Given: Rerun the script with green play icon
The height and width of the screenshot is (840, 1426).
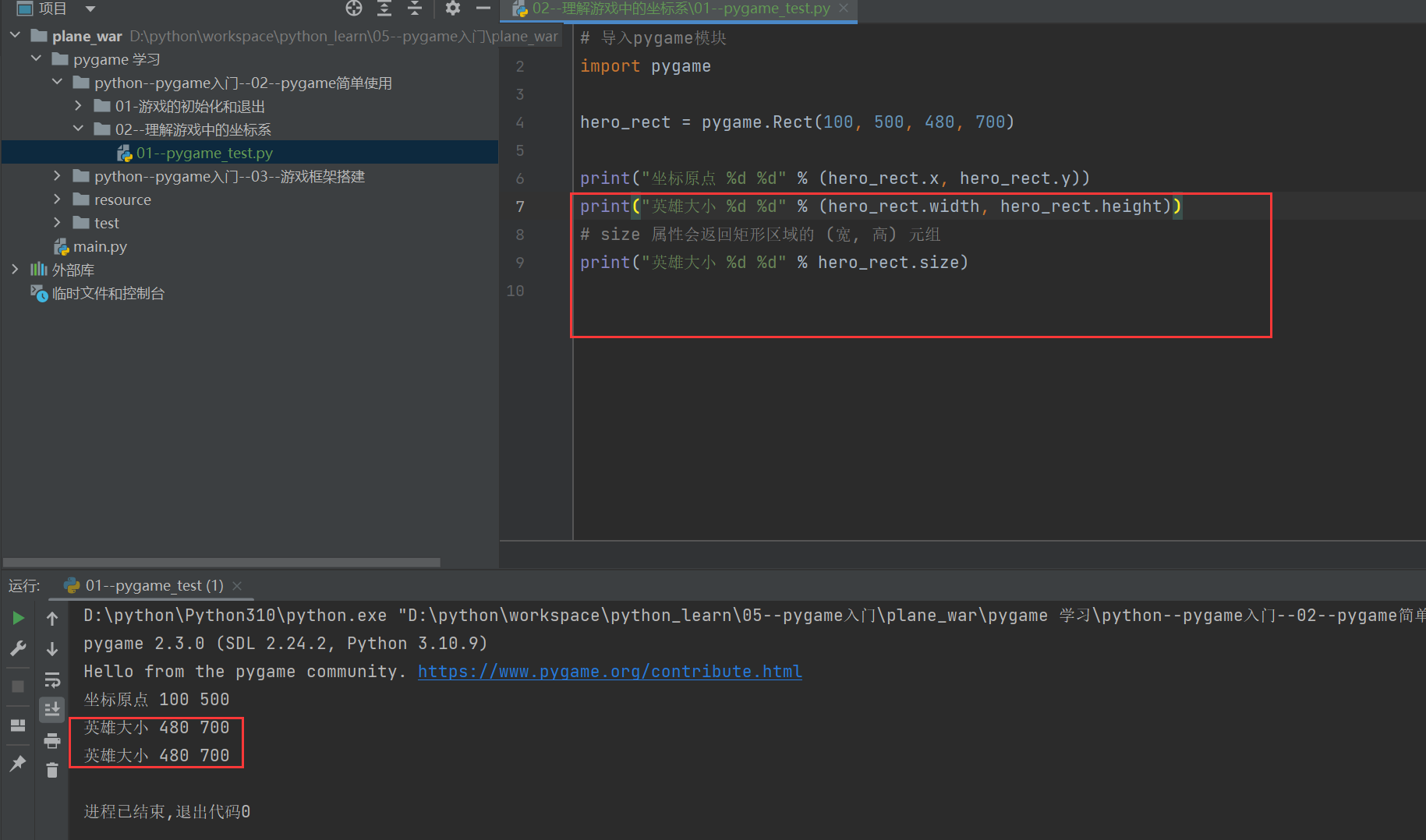Looking at the screenshot, I should pyautogui.click(x=18, y=619).
